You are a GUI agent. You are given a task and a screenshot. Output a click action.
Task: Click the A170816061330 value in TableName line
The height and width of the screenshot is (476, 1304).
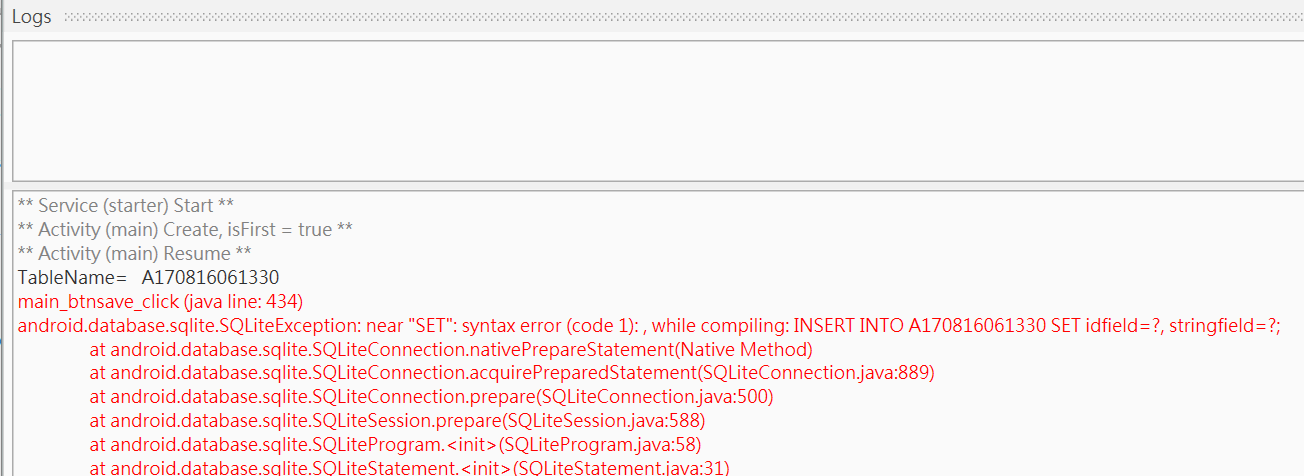[210, 278]
